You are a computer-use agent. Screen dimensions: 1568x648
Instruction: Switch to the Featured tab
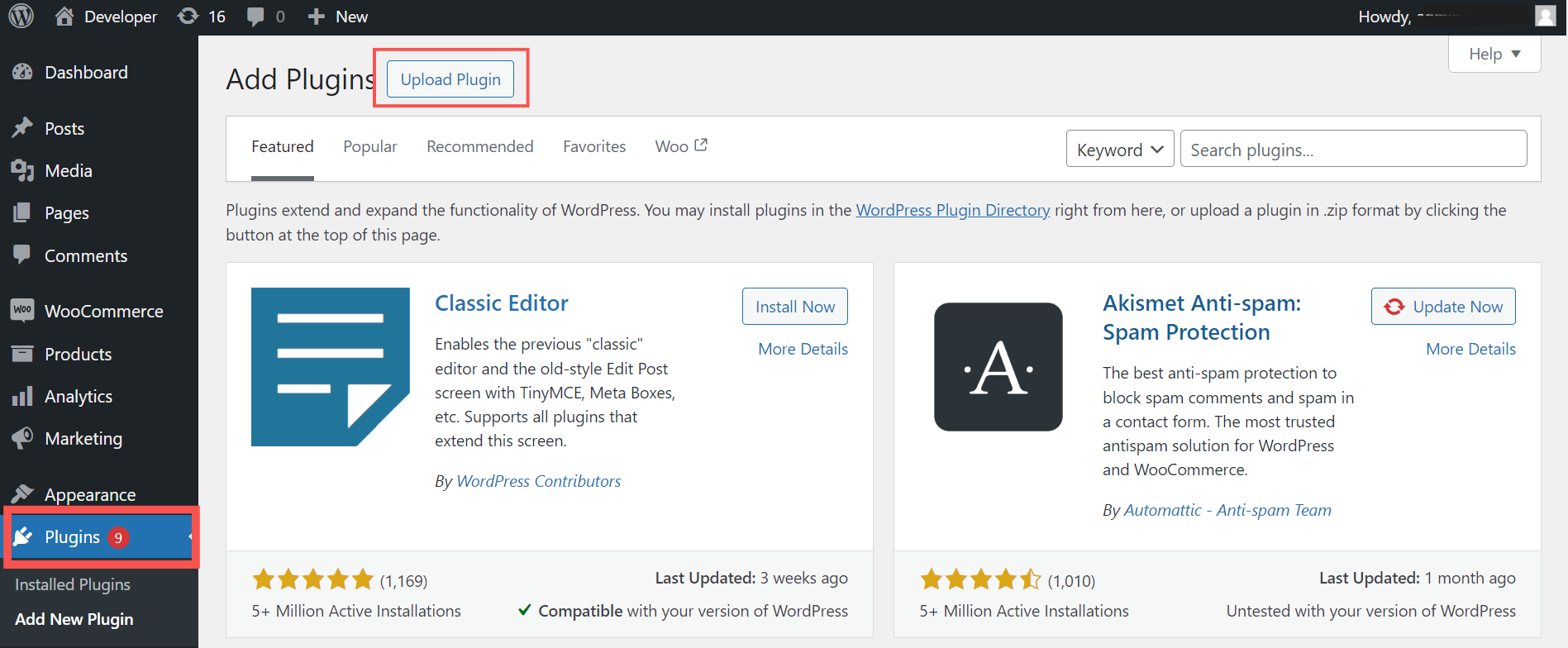pos(283,146)
